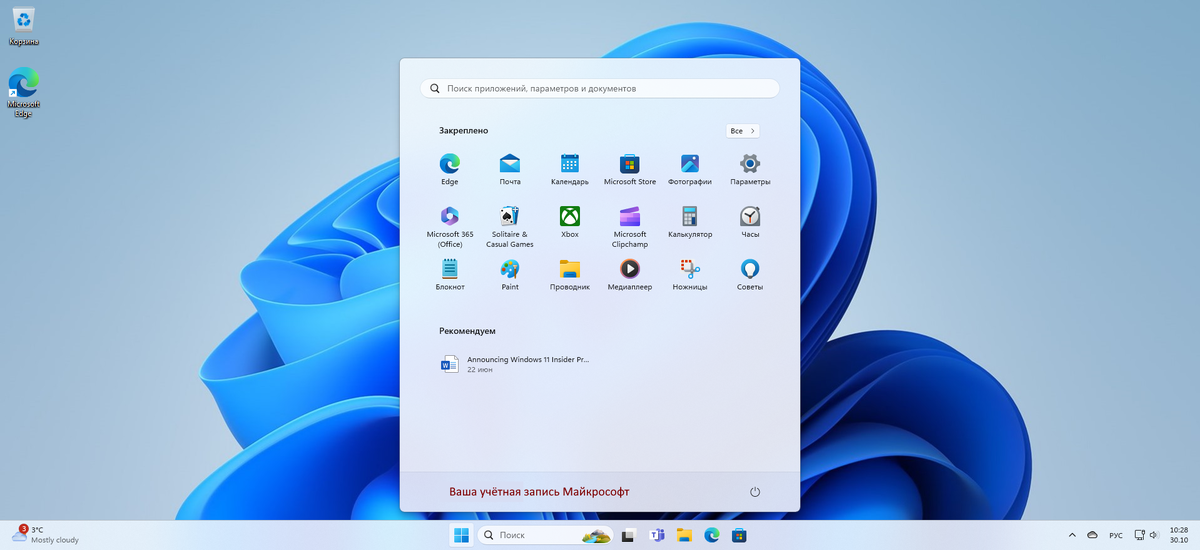
Task: Launch the Календарь app
Action: [x=570, y=169]
